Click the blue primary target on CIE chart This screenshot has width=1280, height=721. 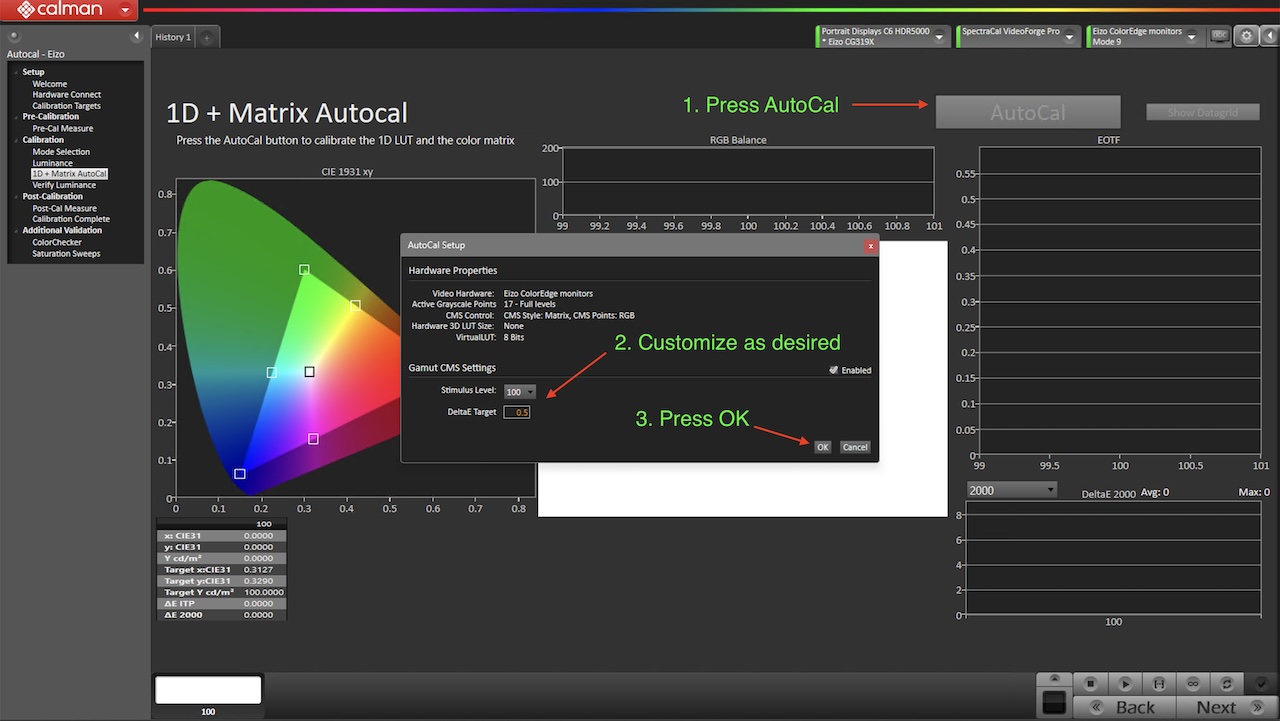(239, 474)
